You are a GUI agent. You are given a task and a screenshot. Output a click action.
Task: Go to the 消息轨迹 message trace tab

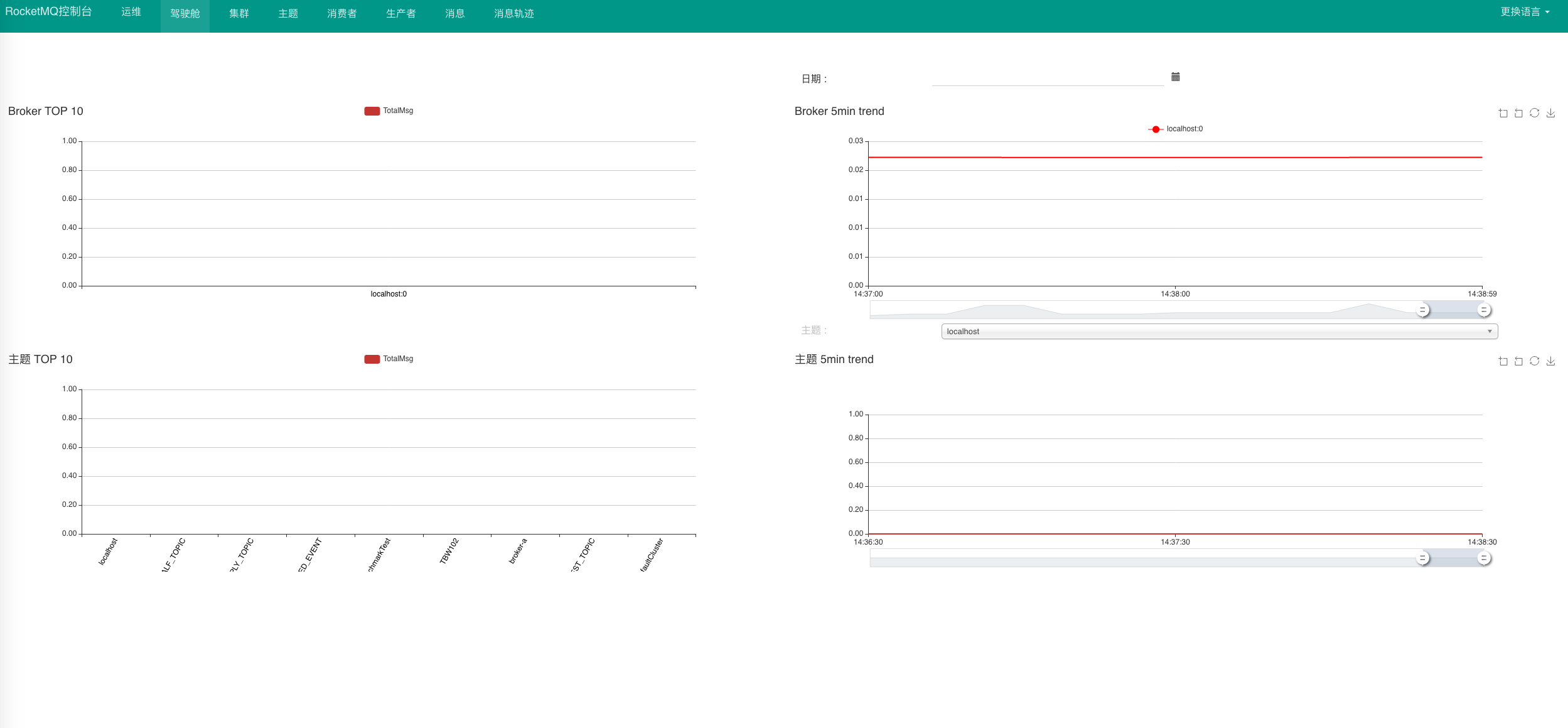point(514,14)
